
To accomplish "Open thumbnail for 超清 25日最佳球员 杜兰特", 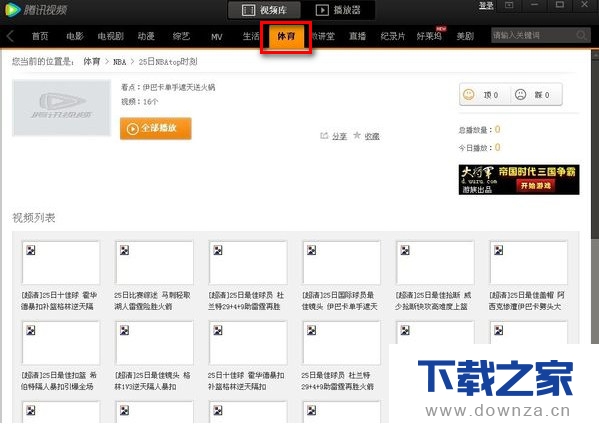I will pyautogui.click(x=248, y=263).
